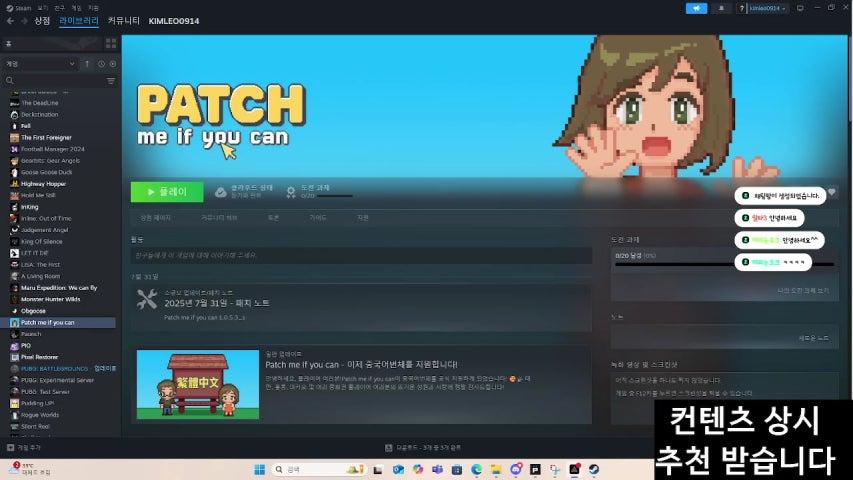Select The DeadLine in the game list
Viewport: 853px width, 480px height.
point(40,103)
